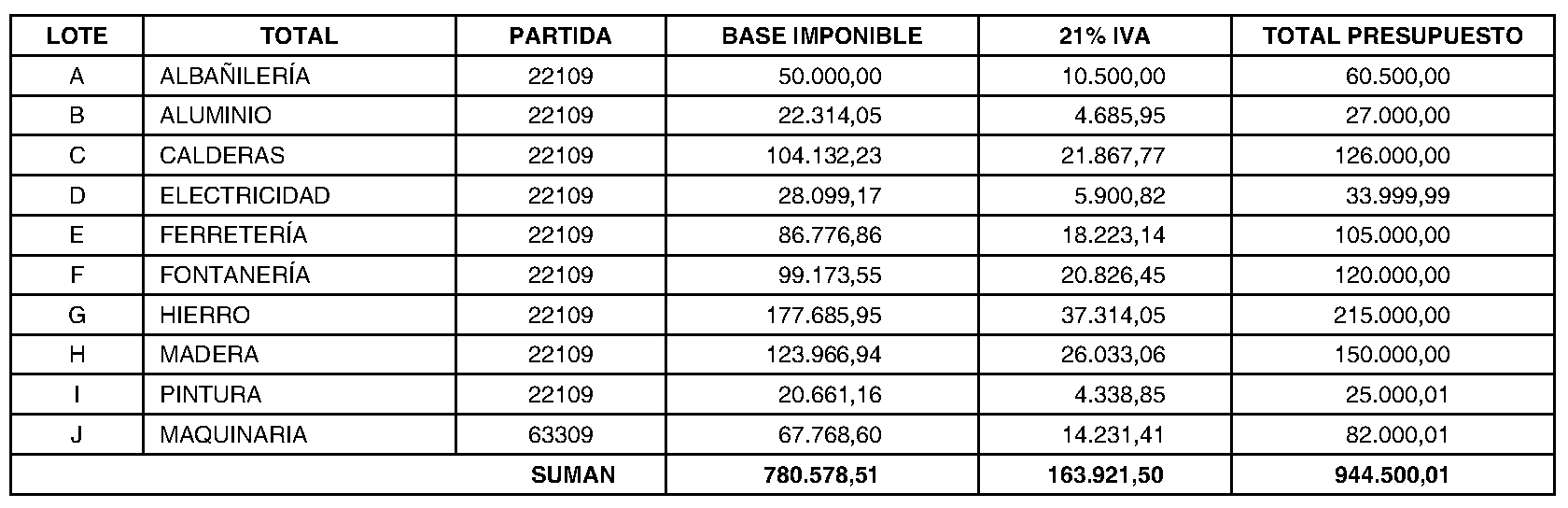The width and height of the screenshot is (1568, 508).
Task: Click the SUMAN label cell
Action: [x=573, y=474]
